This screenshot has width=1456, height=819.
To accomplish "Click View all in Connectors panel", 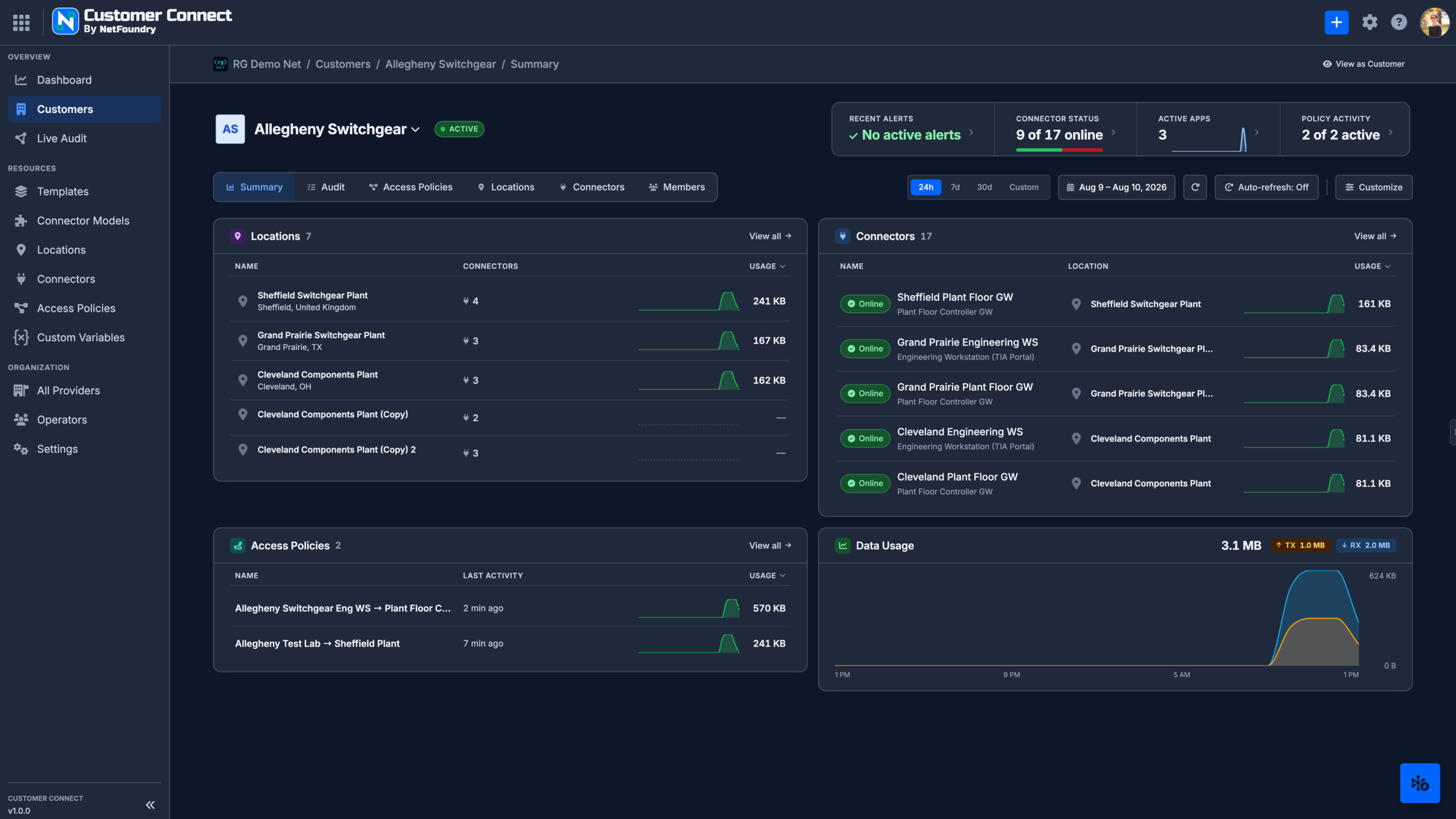I will click(1375, 236).
